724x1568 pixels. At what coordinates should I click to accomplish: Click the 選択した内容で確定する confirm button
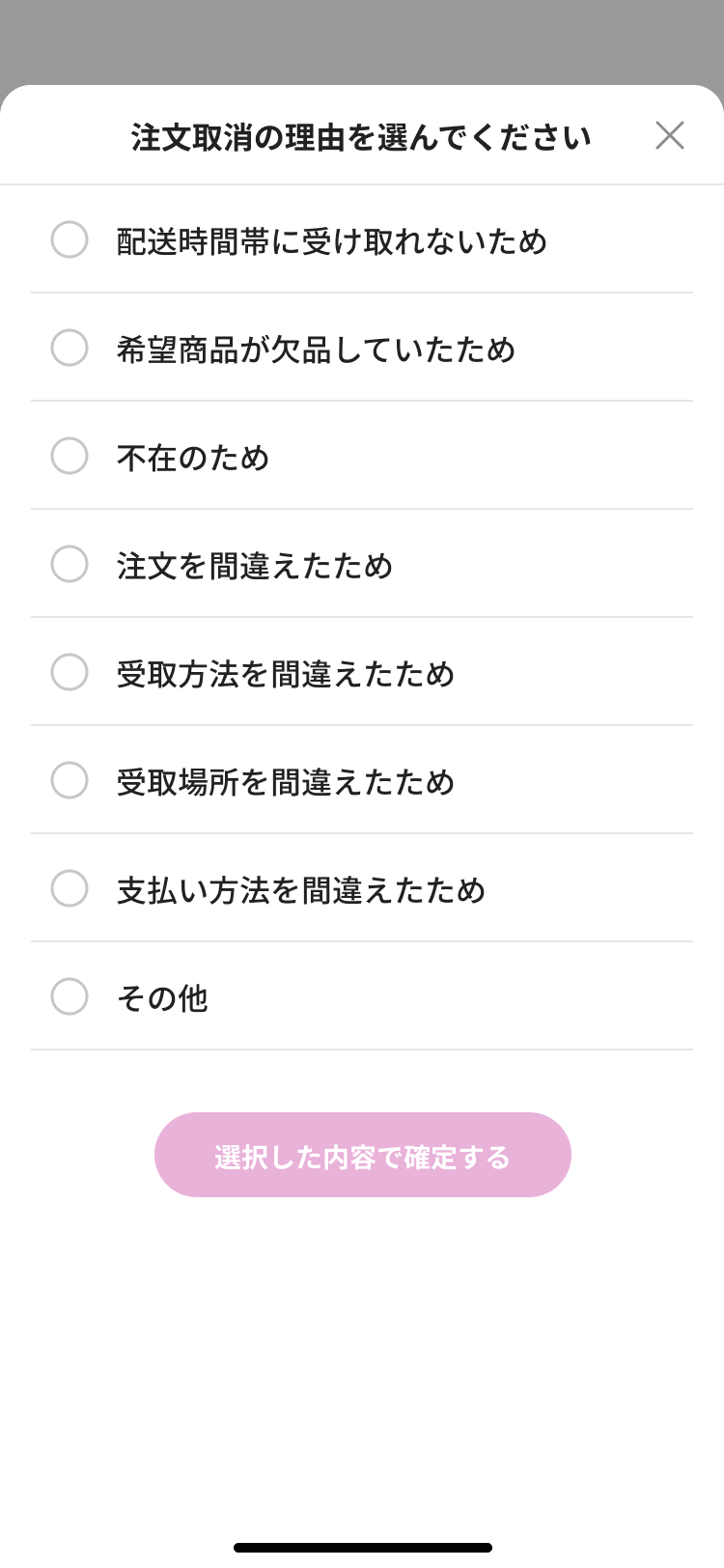click(363, 1155)
